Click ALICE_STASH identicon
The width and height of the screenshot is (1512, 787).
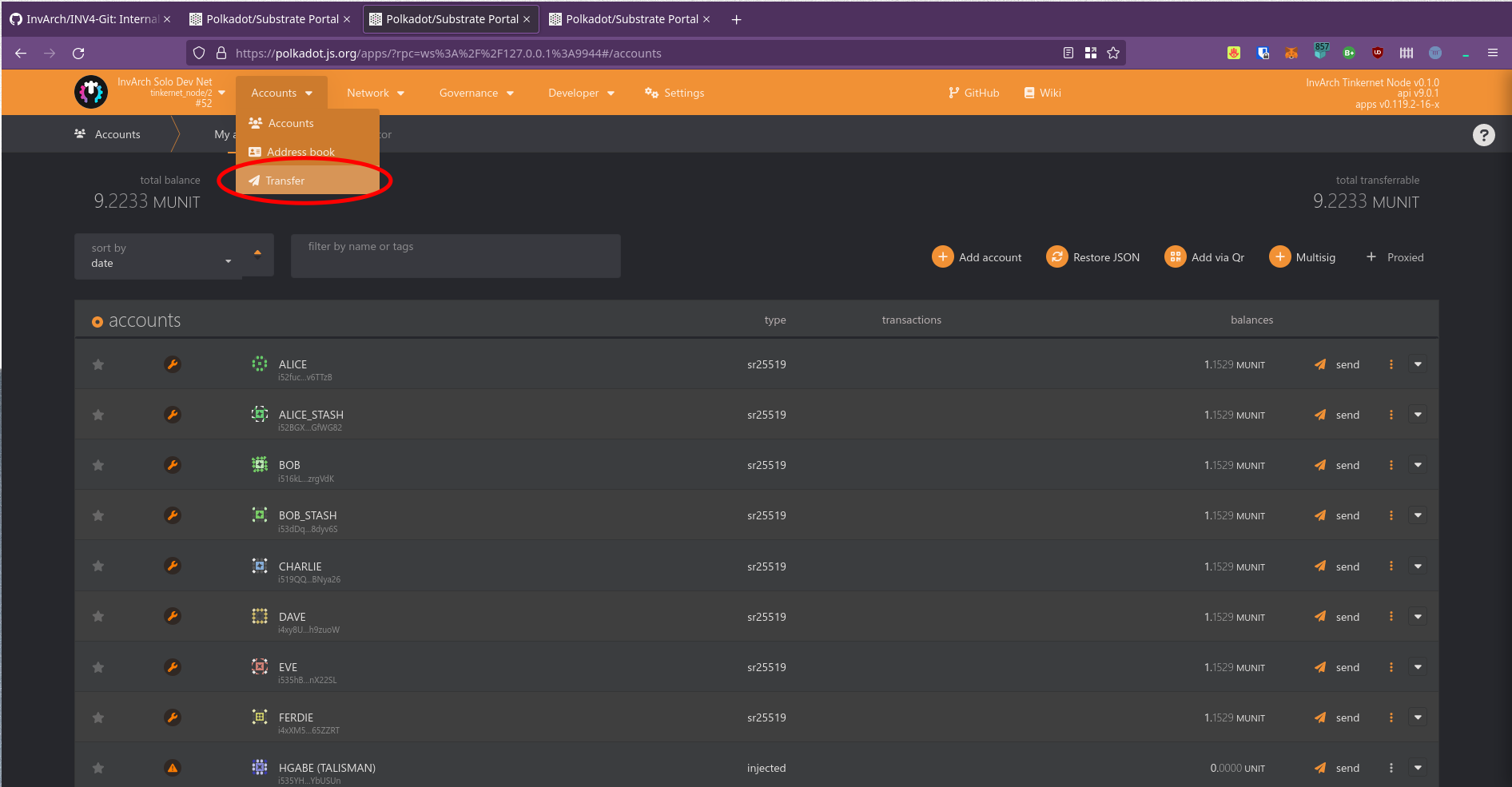click(260, 414)
